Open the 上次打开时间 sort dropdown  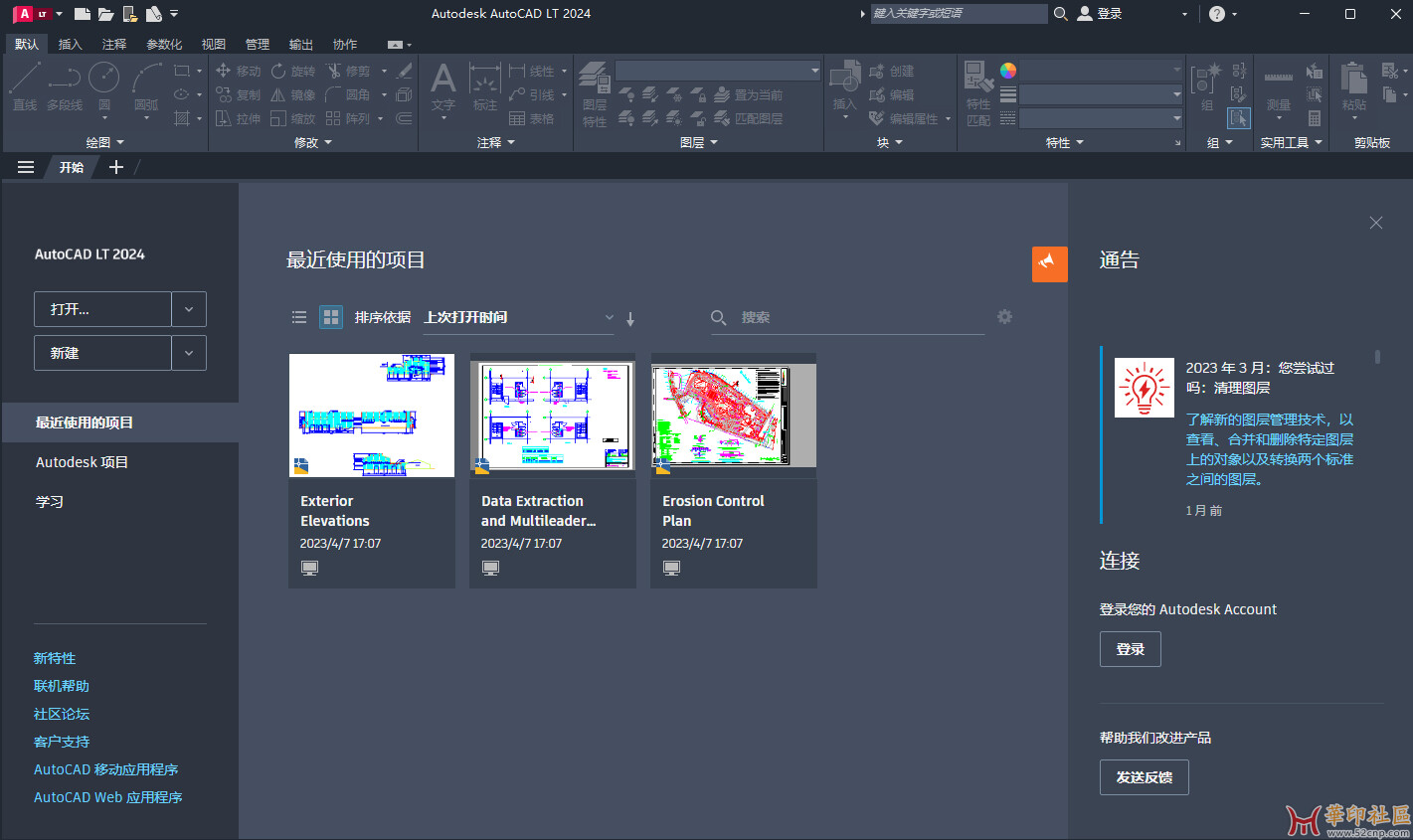point(518,317)
